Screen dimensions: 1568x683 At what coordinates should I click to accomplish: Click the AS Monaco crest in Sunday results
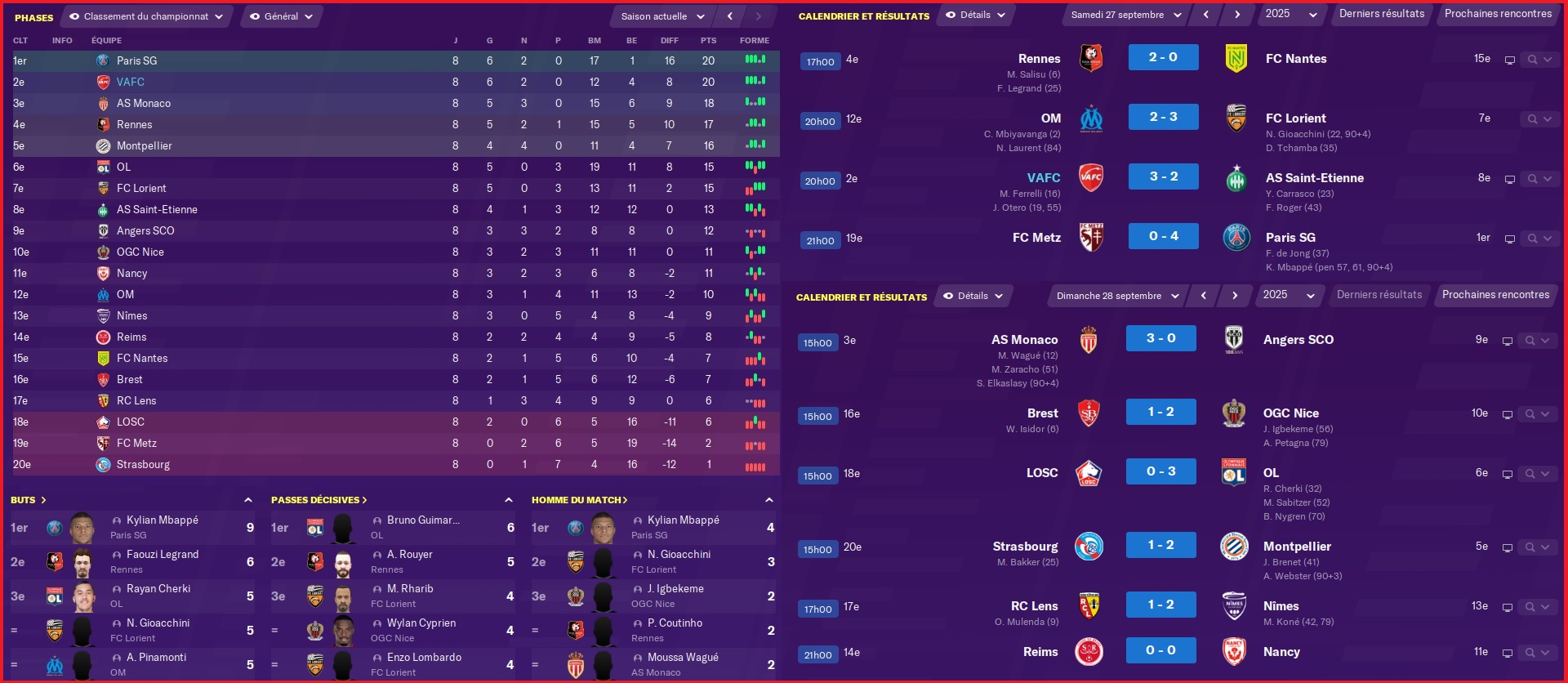click(1089, 339)
